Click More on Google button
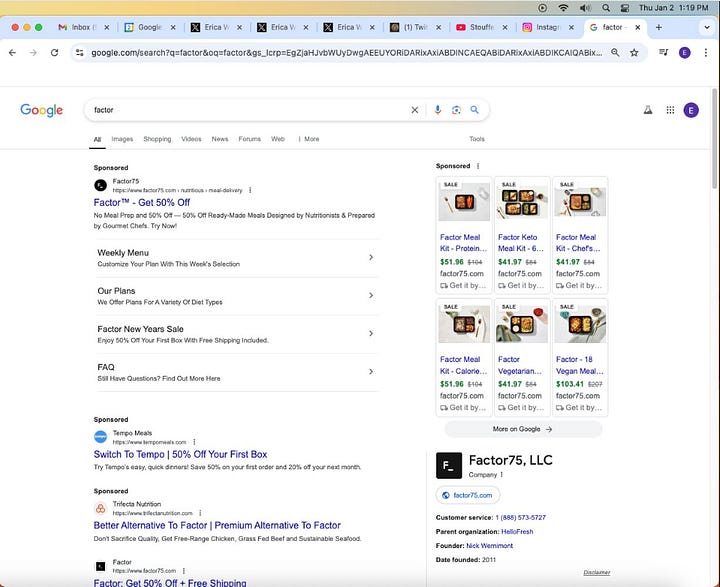The width and height of the screenshot is (720, 587). (523, 429)
